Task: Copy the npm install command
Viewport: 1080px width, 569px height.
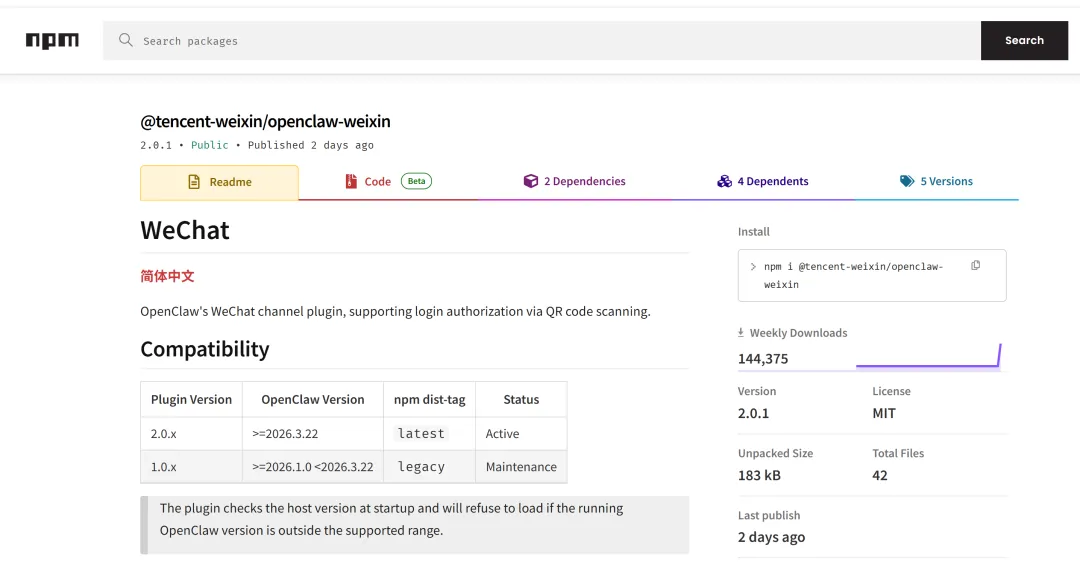Action: [975, 266]
